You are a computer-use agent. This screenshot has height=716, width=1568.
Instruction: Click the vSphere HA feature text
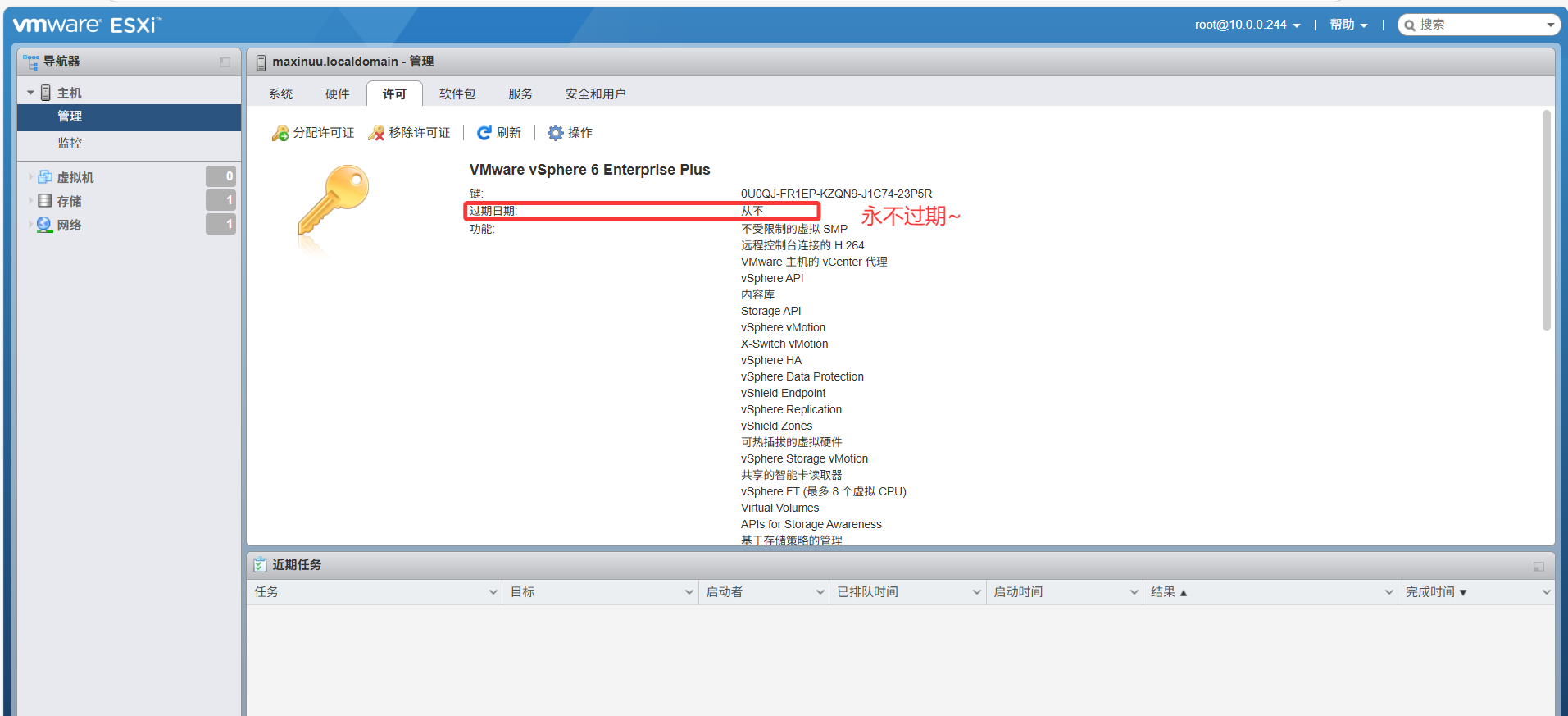coord(771,361)
